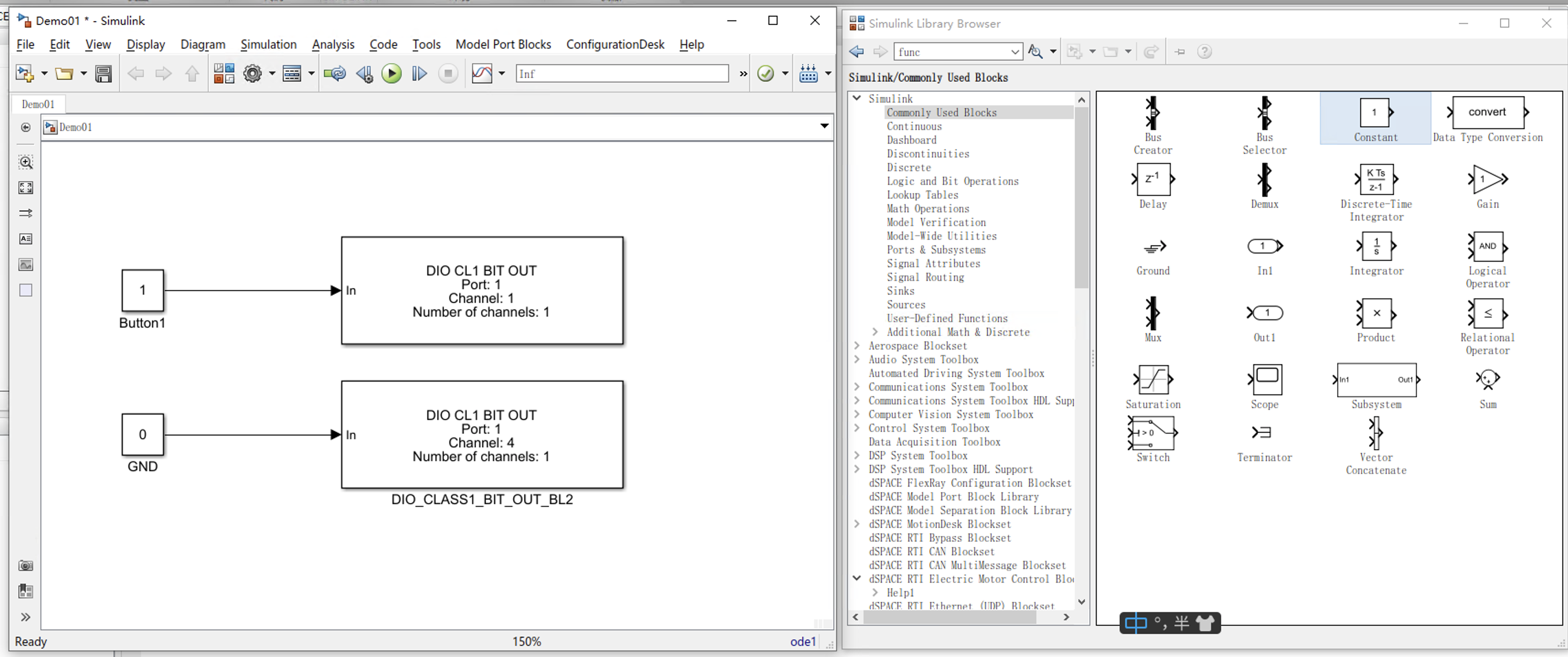Viewport: 1568px width, 657px height.
Task: Click the library tree vertical scrollbar thumb
Action: (x=1081, y=198)
